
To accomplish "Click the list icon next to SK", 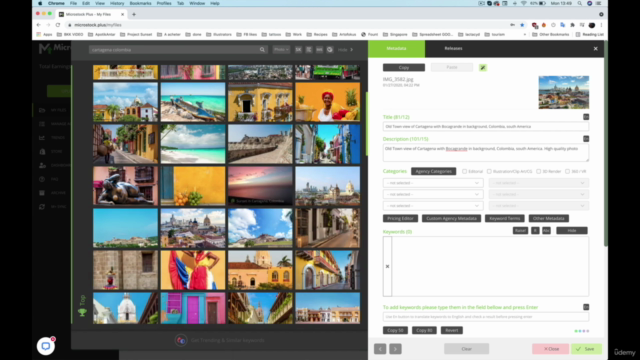I will (309, 50).
